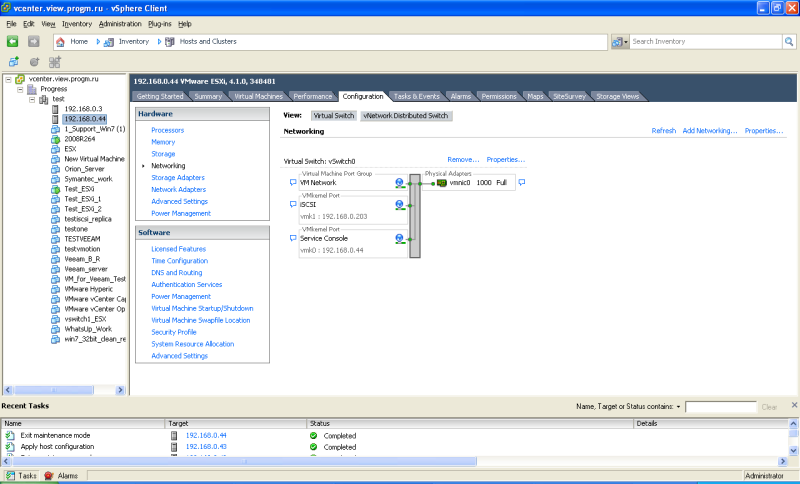Switch to the Performance tab
Viewport: 800px width, 484px height.
(x=313, y=96)
